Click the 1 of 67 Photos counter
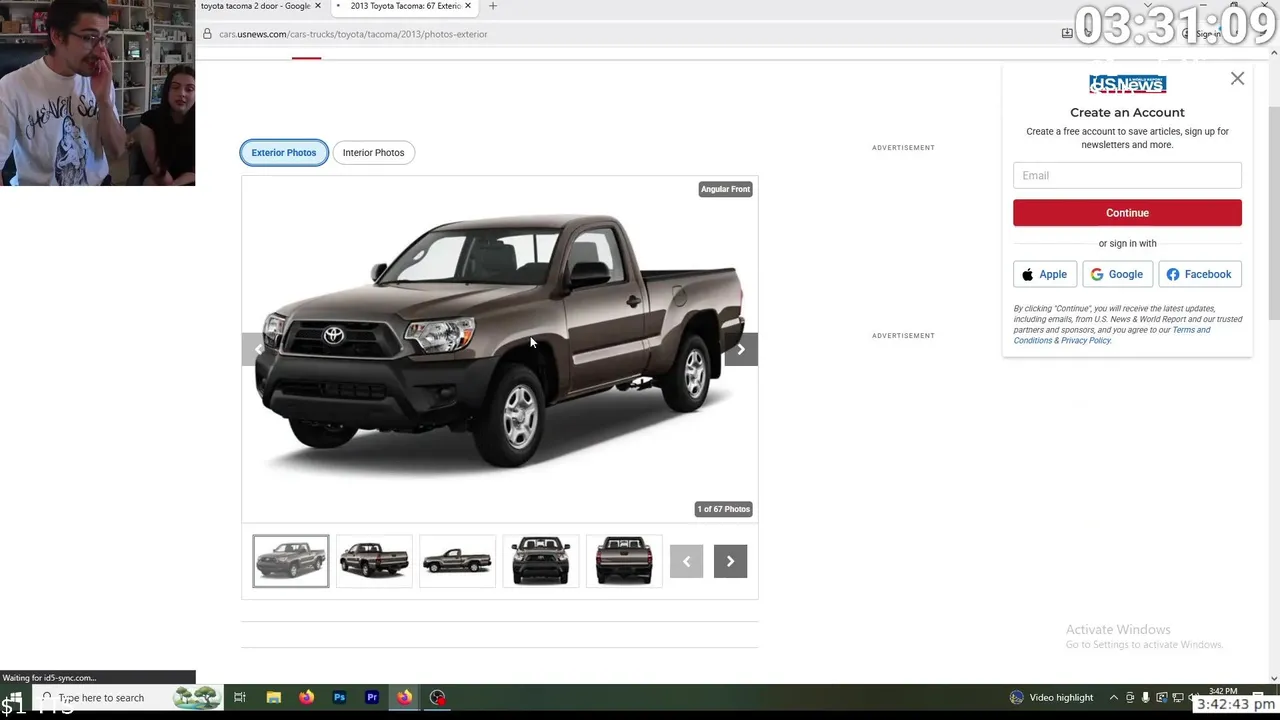Viewport: 1280px width, 720px height. coord(723,509)
